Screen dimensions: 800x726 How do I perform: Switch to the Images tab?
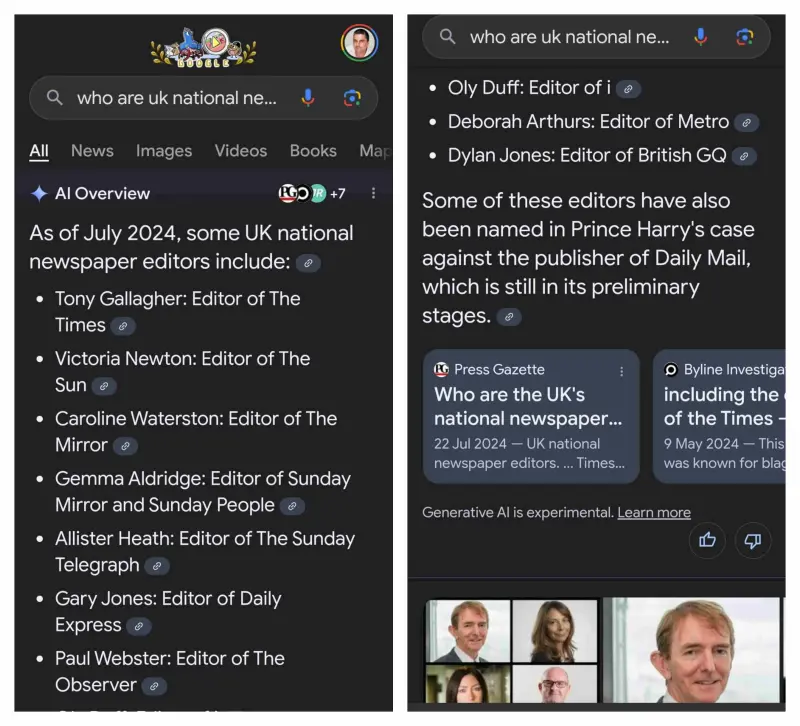164,151
